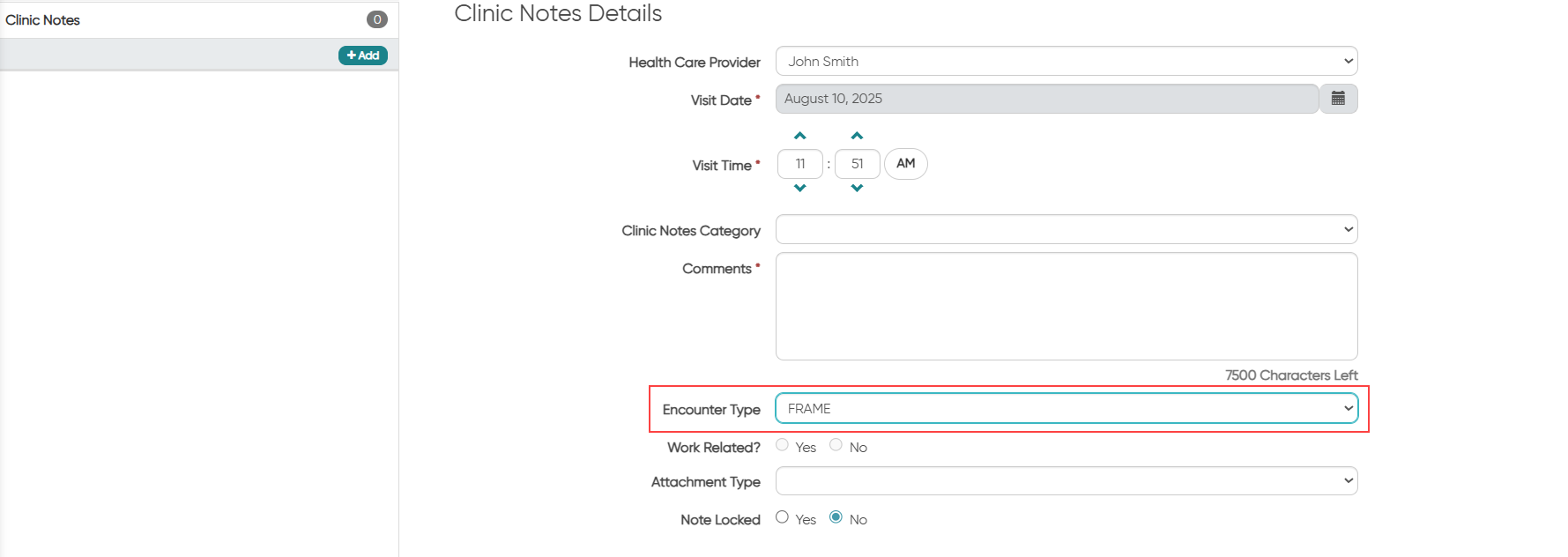Open the Attachment Type dropdown
1568x557 pixels.
pyautogui.click(x=1066, y=480)
